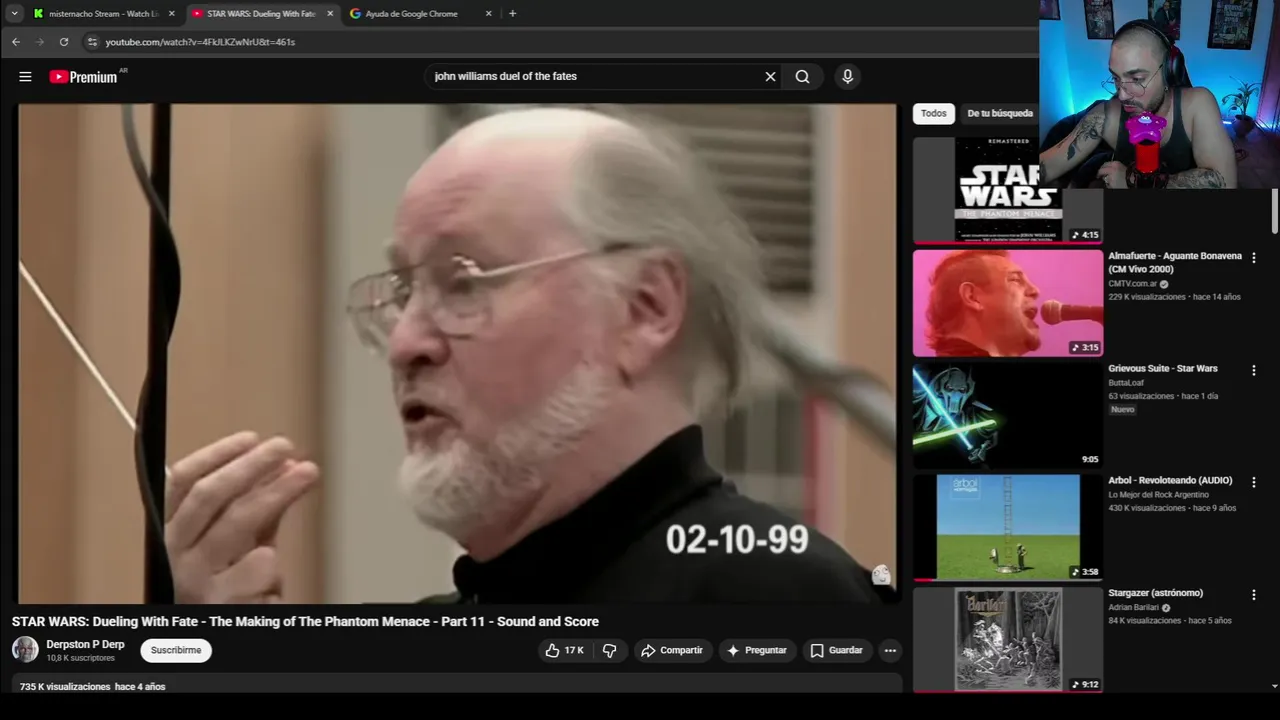The width and height of the screenshot is (1280, 720).
Task: Open options for Almafuerte - Aguante Bonavena video
Action: click(1253, 258)
